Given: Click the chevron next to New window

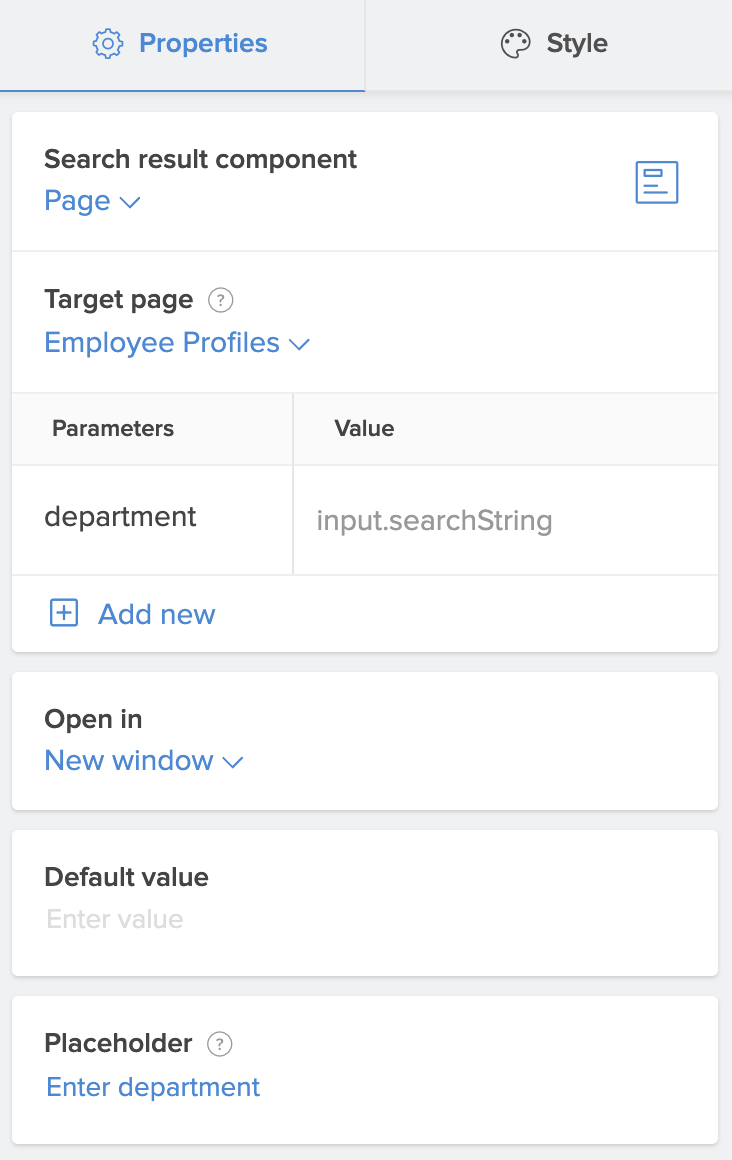Looking at the screenshot, I should coord(233,762).
